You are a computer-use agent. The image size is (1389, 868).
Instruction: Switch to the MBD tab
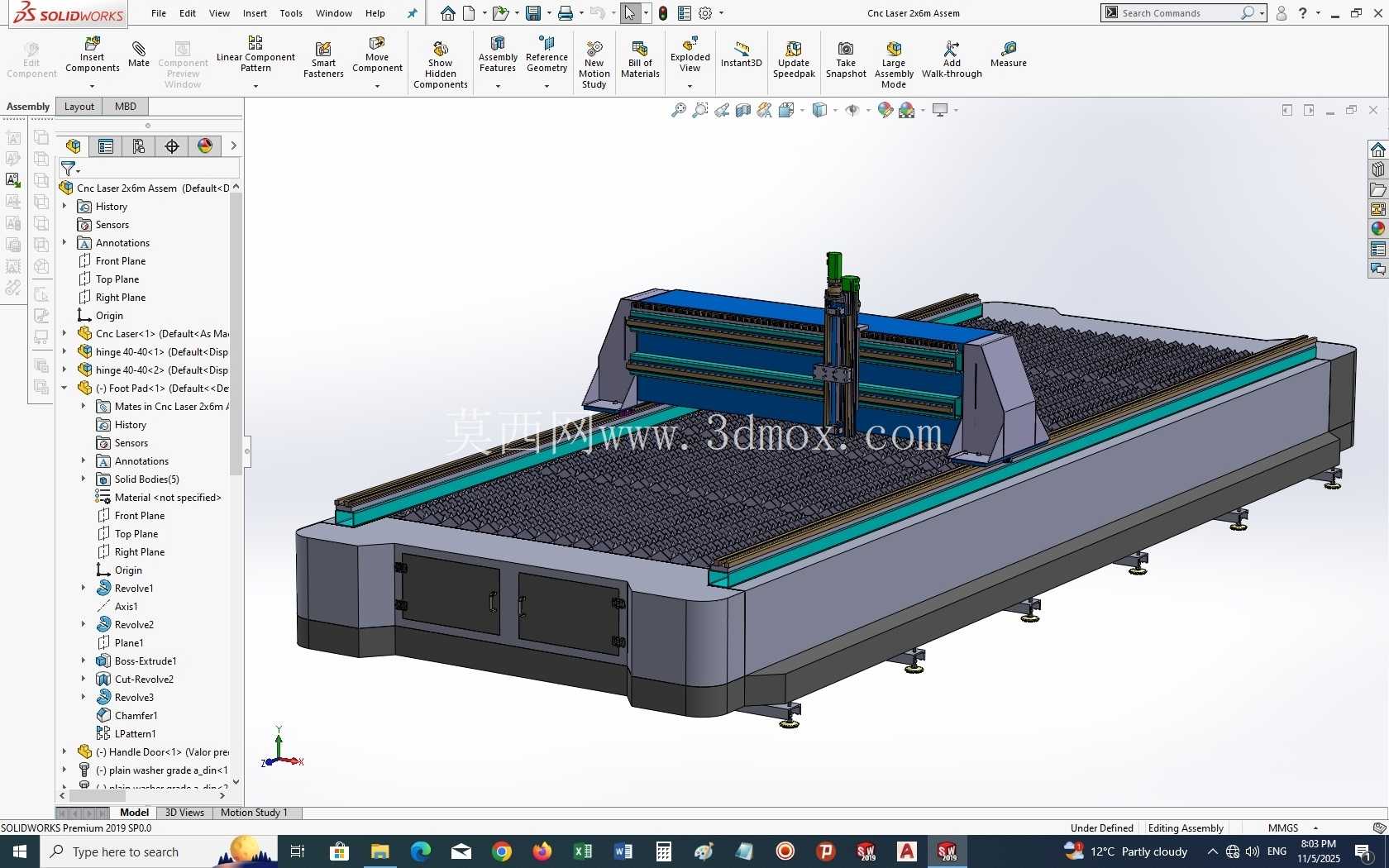126,107
